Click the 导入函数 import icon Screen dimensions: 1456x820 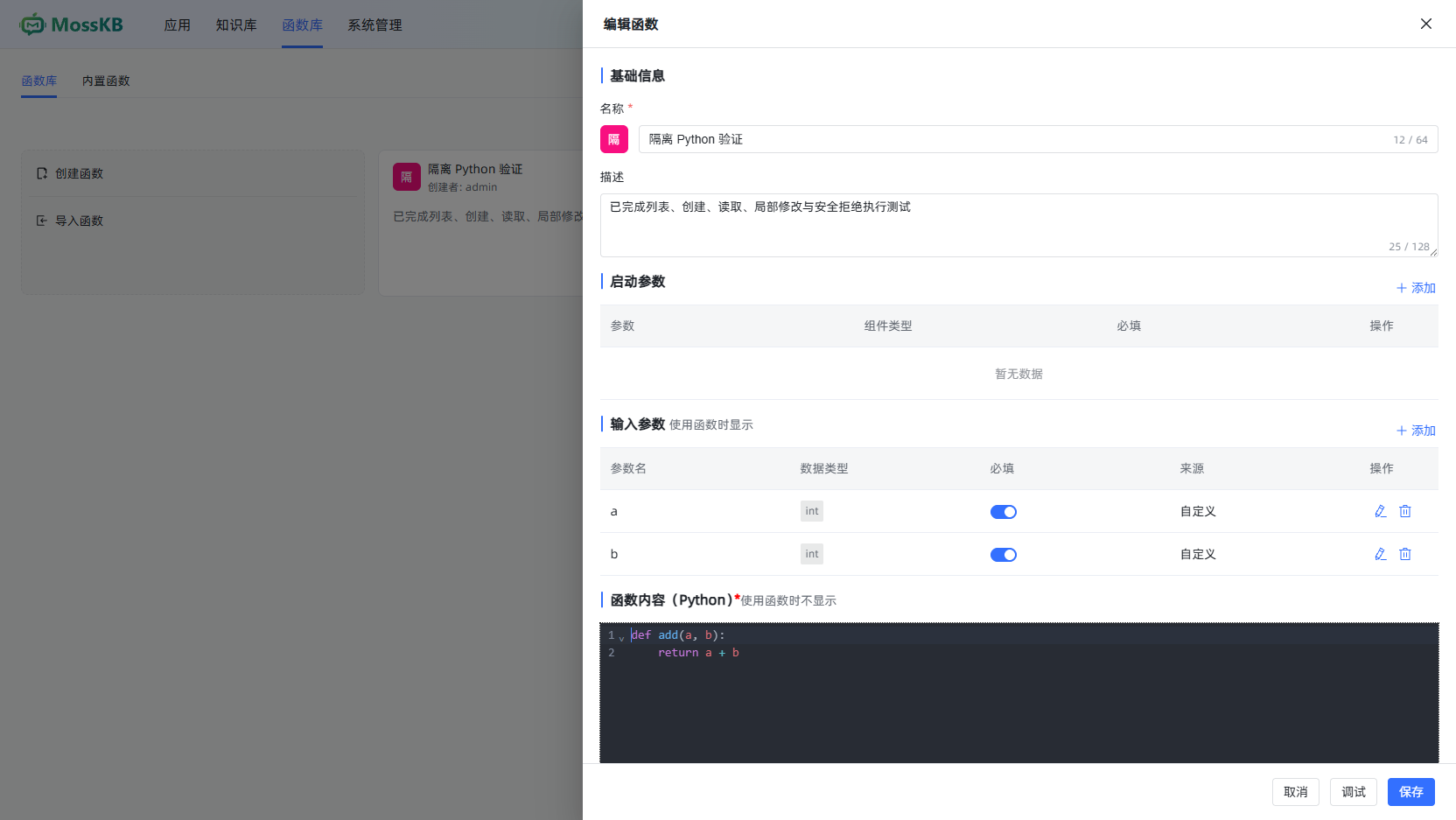(x=42, y=221)
